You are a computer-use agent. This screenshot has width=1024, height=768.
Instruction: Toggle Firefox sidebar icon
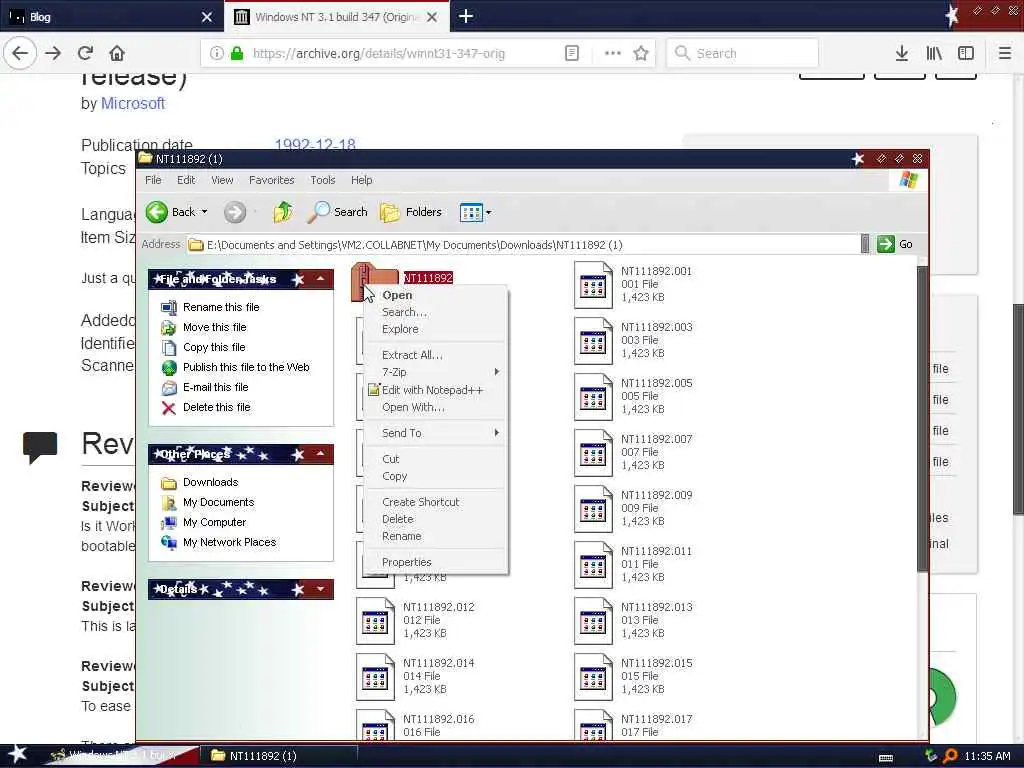[966, 54]
